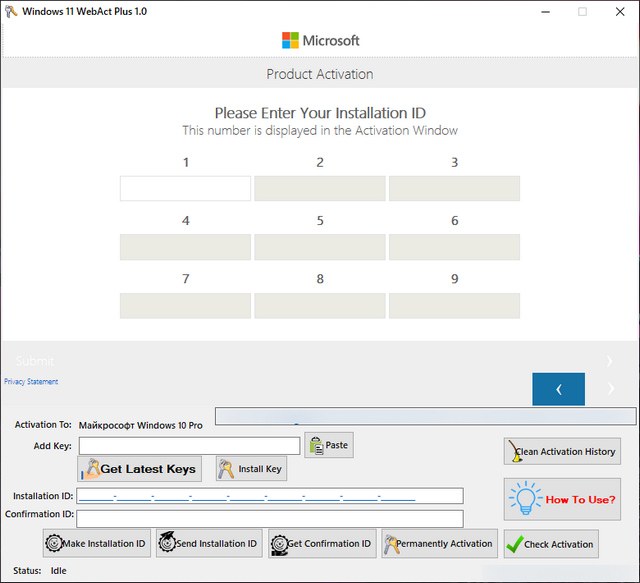Click the Make Installation ID button
This screenshot has height=583, width=640.
97,543
